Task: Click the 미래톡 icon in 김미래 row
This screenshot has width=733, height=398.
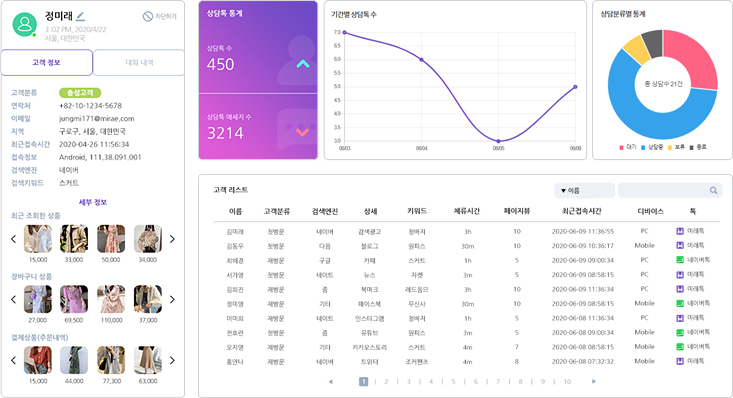Action: pyautogui.click(x=680, y=231)
